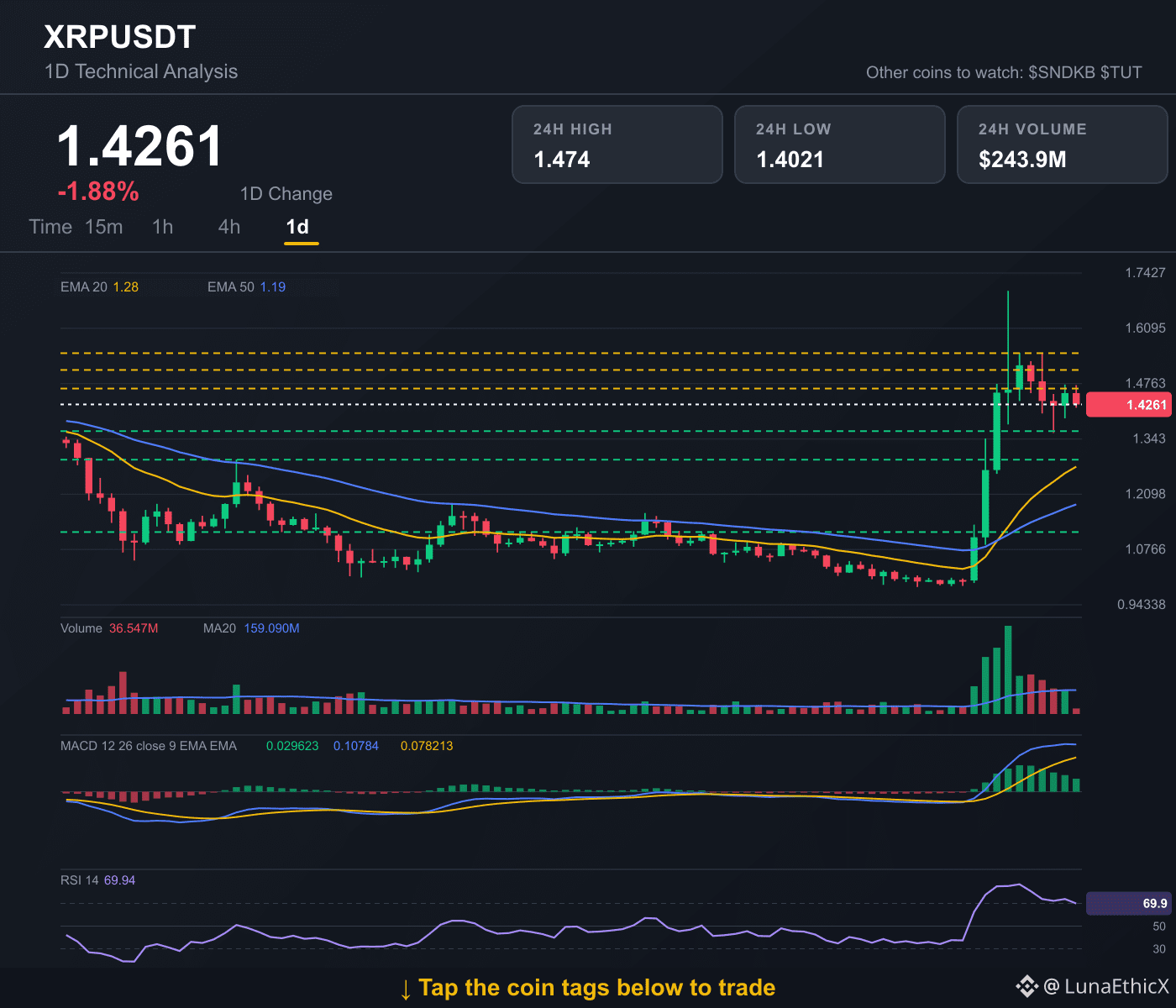Image resolution: width=1176 pixels, height=1008 pixels.
Task: Select the 4h timeframe tab
Action: (228, 227)
